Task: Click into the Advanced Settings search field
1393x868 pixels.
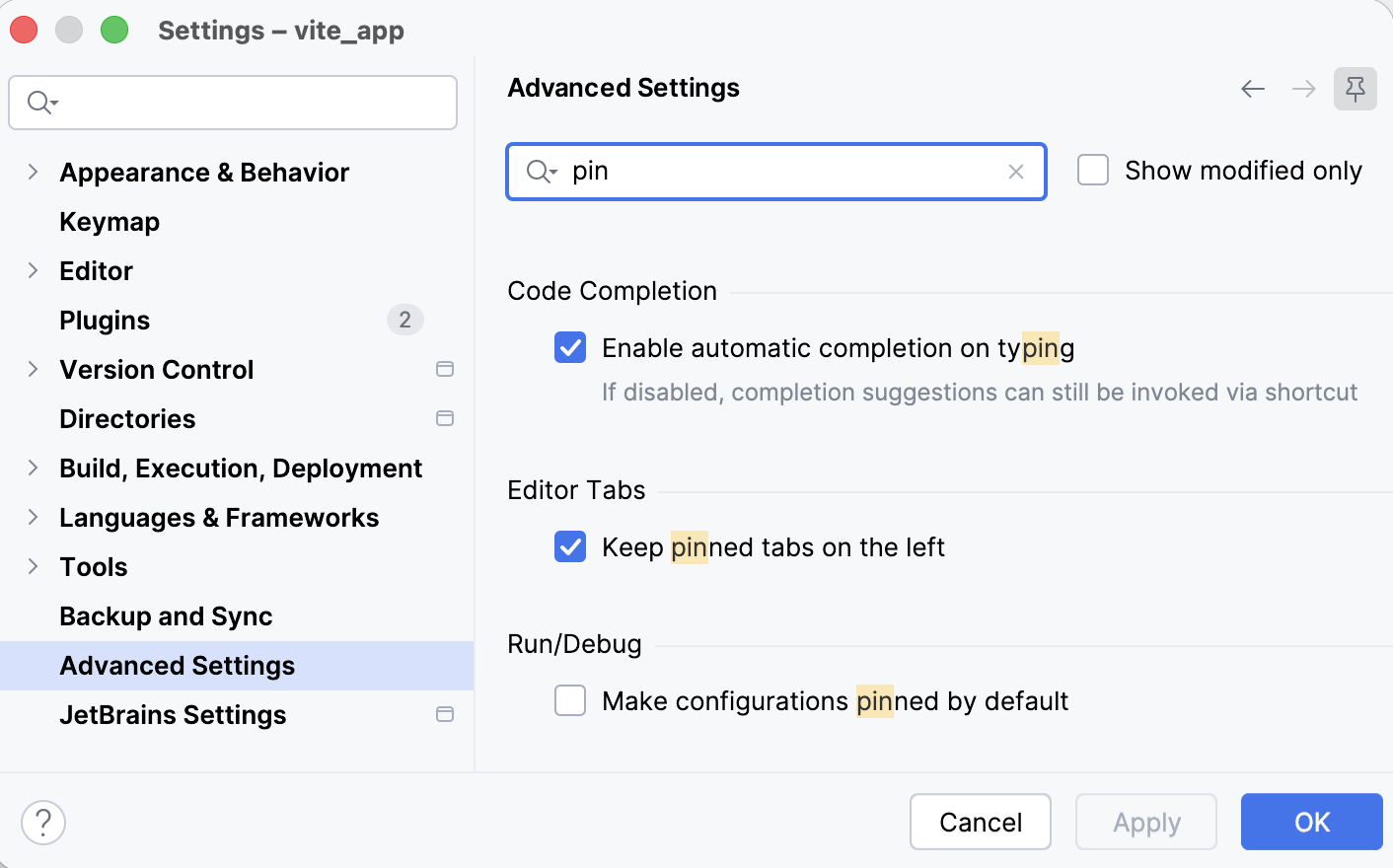Action: pyautogui.click(x=776, y=172)
